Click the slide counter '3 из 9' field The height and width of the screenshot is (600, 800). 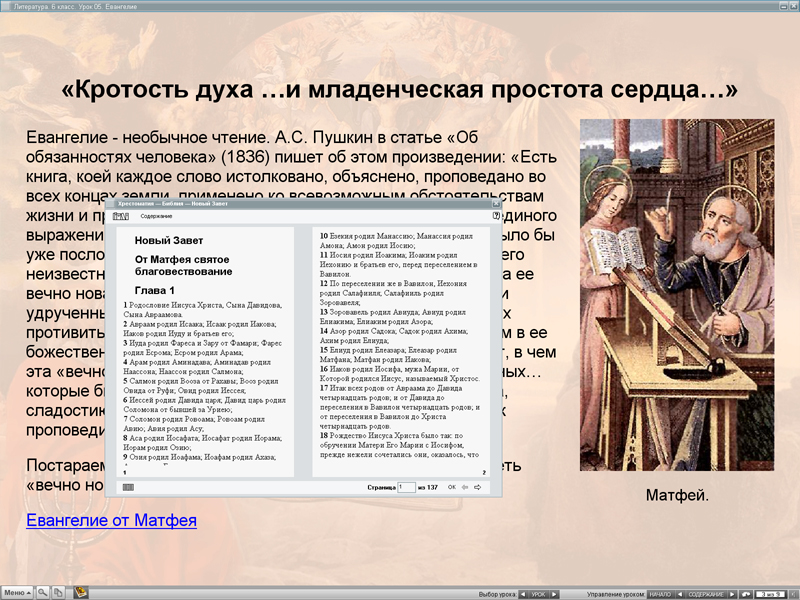[772, 593]
